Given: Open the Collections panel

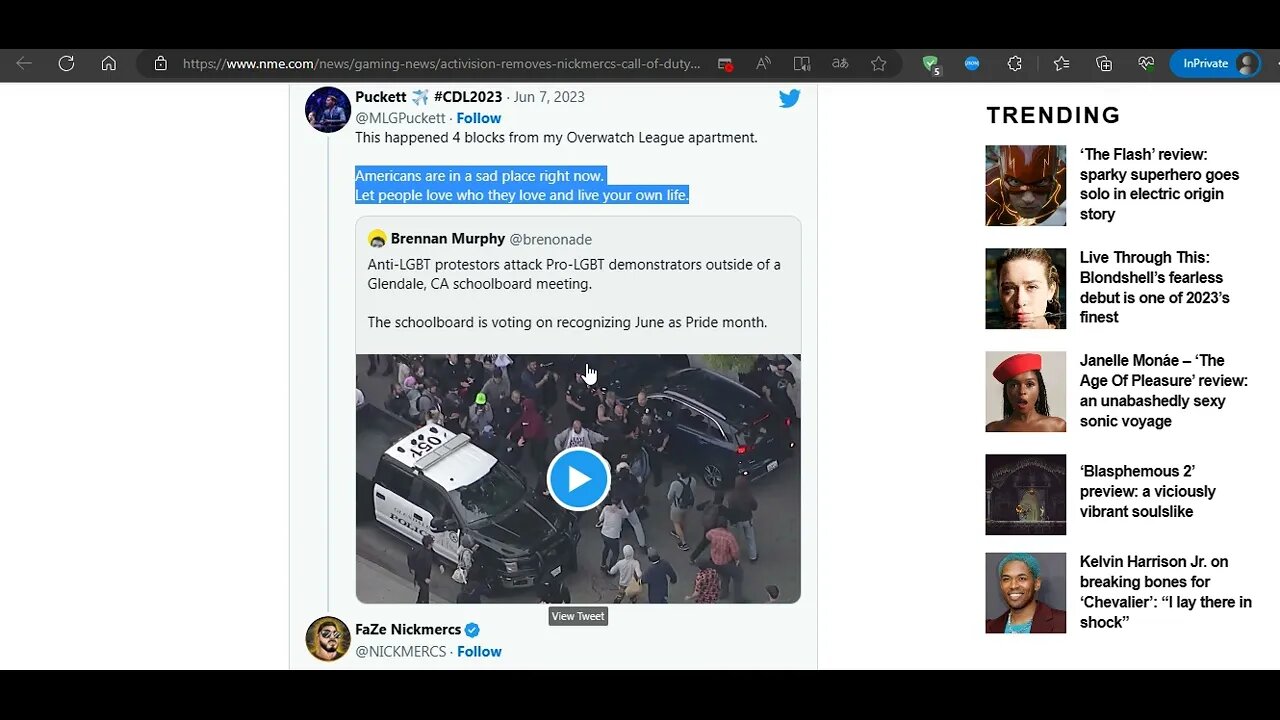Looking at the screenshot, I should (x=1104, y=64).
